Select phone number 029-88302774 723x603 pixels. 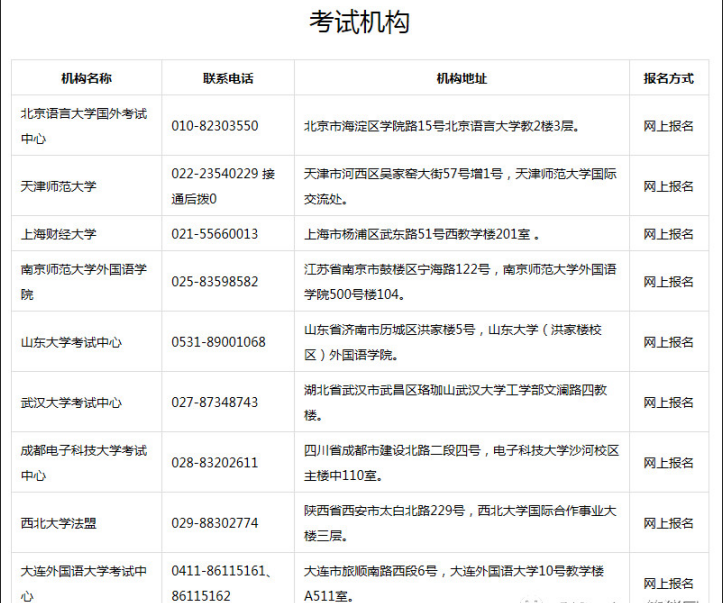point(215,523)
